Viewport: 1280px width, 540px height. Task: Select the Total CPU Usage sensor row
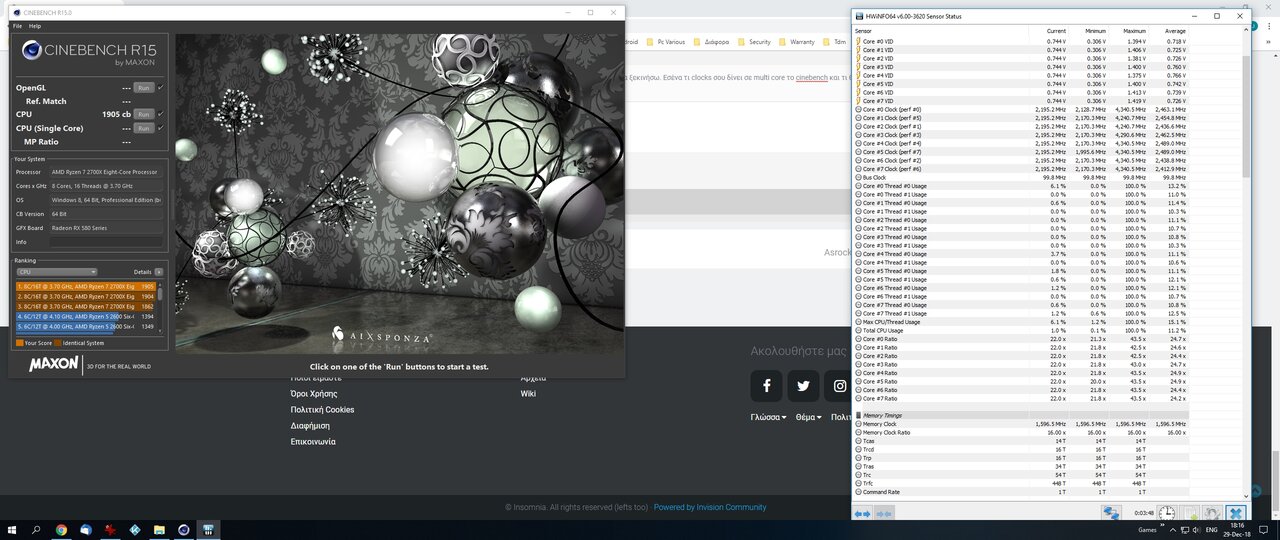pos(1020,330)
